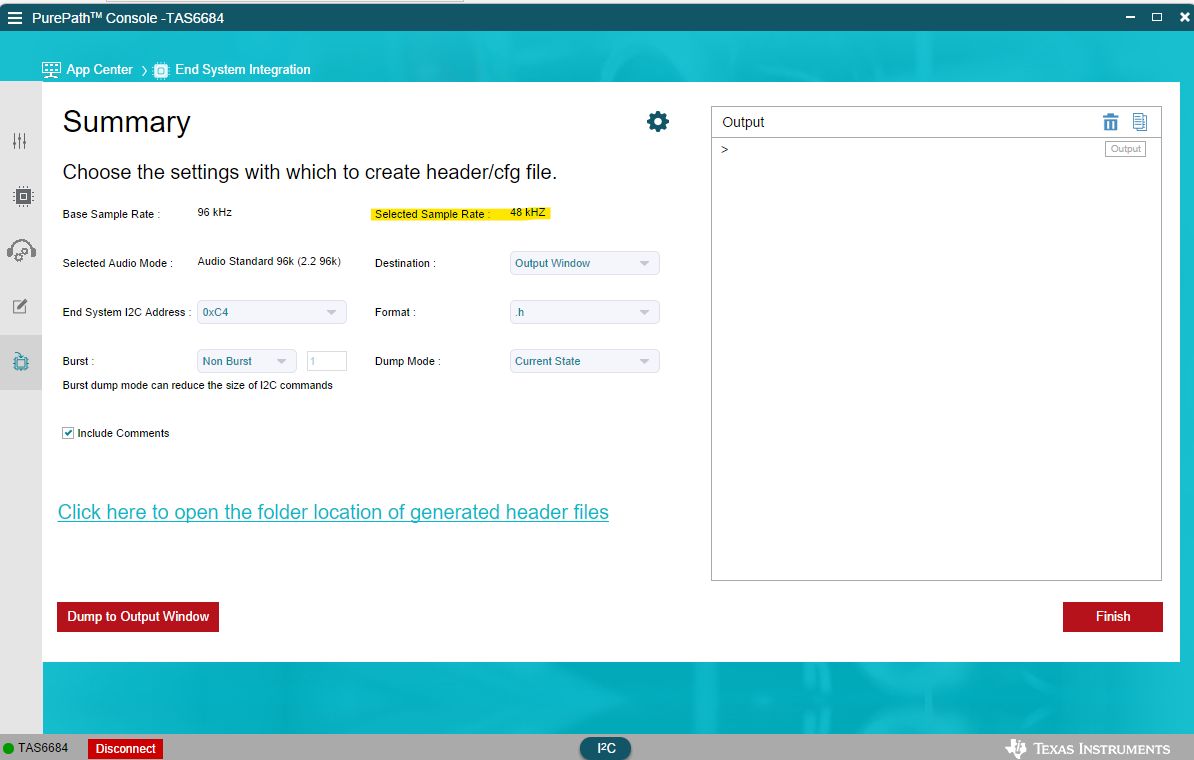1194x760 pixels.
Task: Expand the Format dropdown
Action: pos(584,312)
